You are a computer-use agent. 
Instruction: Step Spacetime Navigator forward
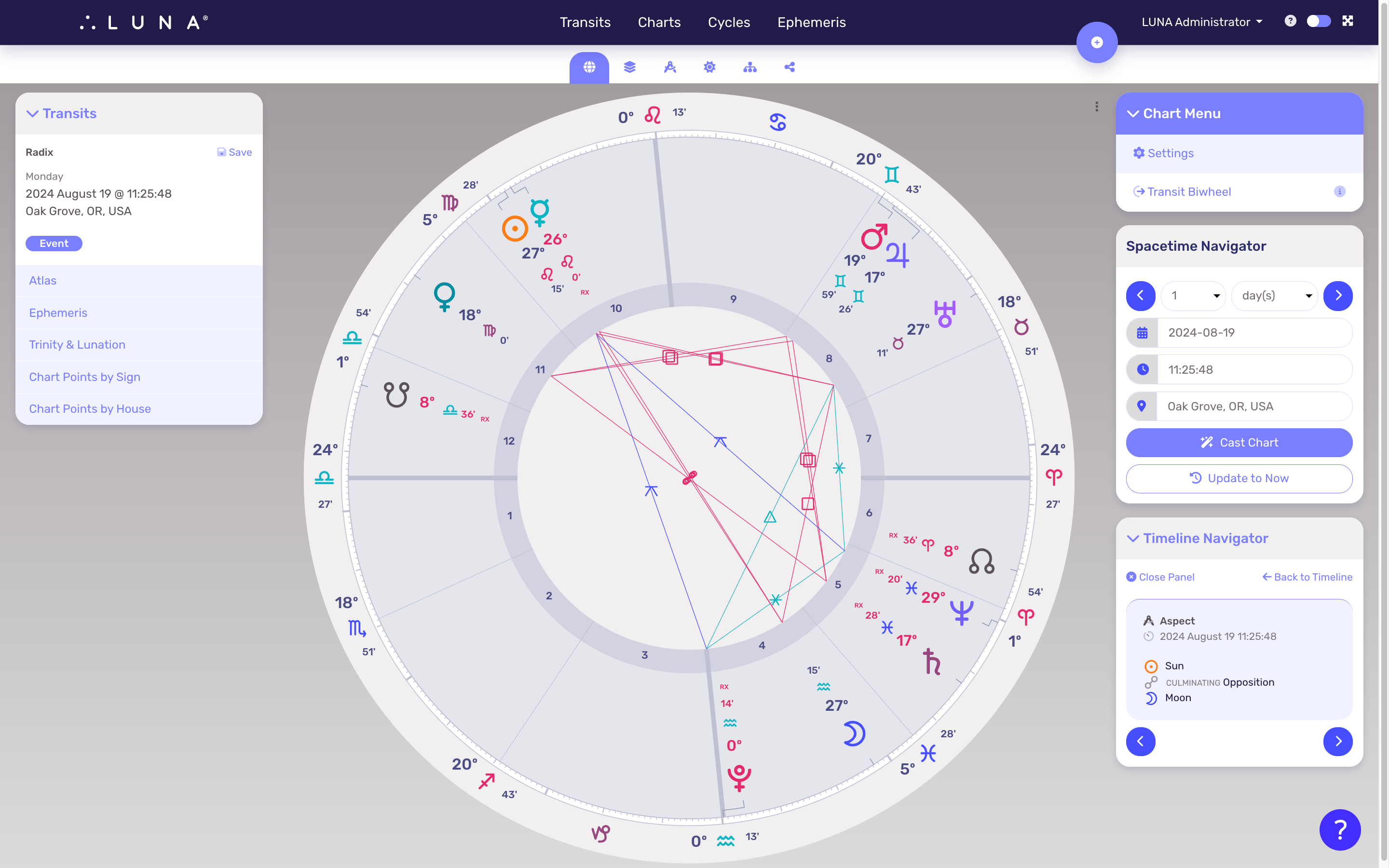[x=1338, y=296]
